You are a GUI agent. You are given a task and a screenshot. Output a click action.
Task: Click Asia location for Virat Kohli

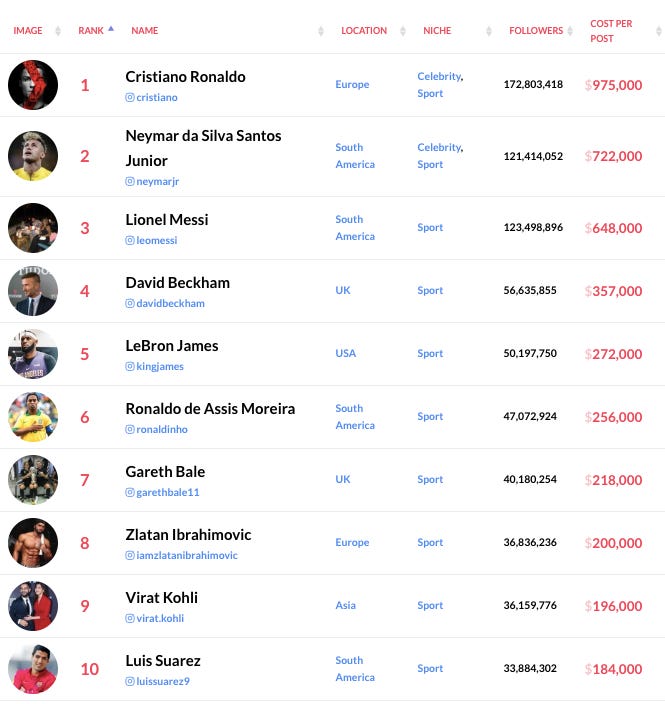coord(345,606)
